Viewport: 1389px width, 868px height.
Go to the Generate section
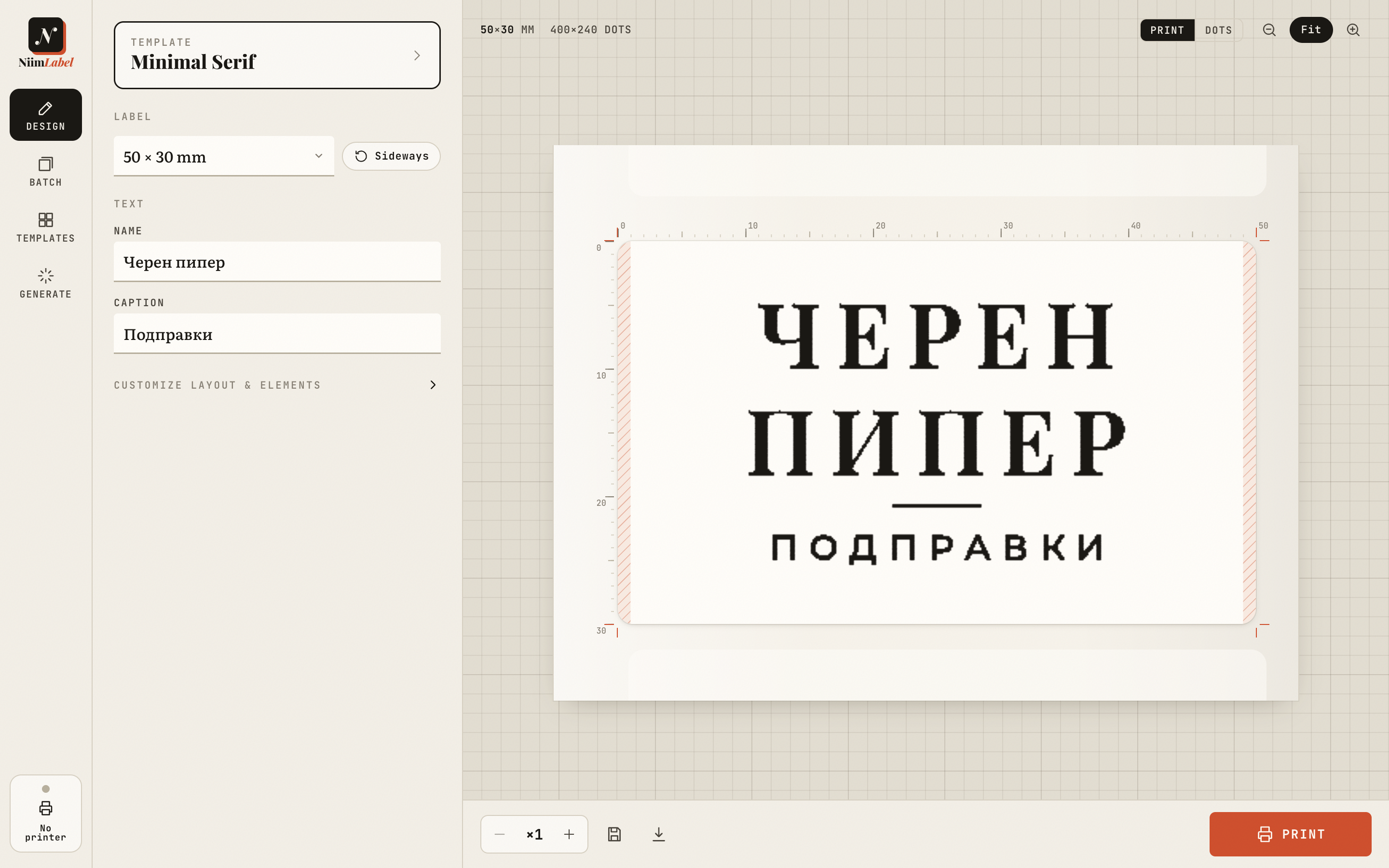click(46, 284)
